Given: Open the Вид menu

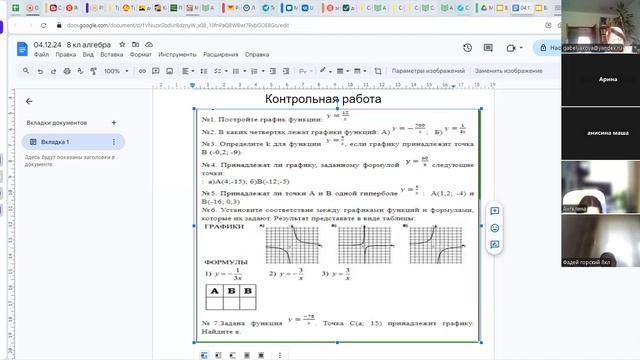Looking at the screenshot, I should tap(88, 54).
